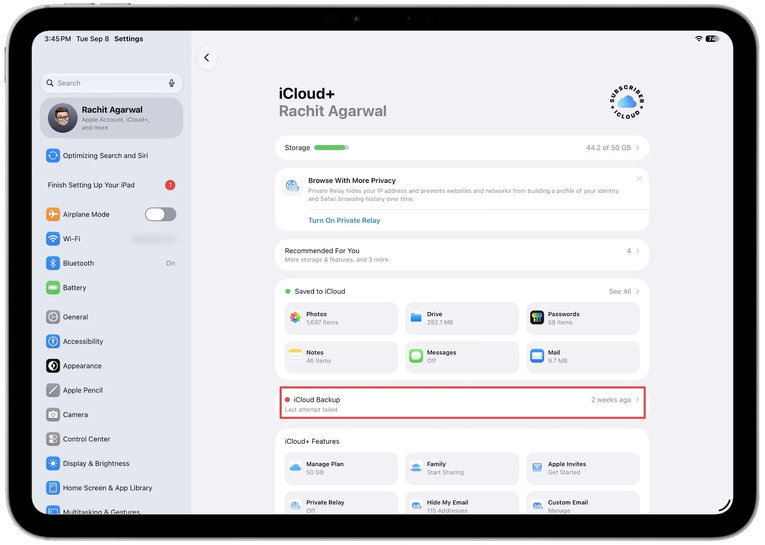The width and height of the screenshot is (765, 545).
Task: Open Recommended For You row
Action: coord(462,255)
